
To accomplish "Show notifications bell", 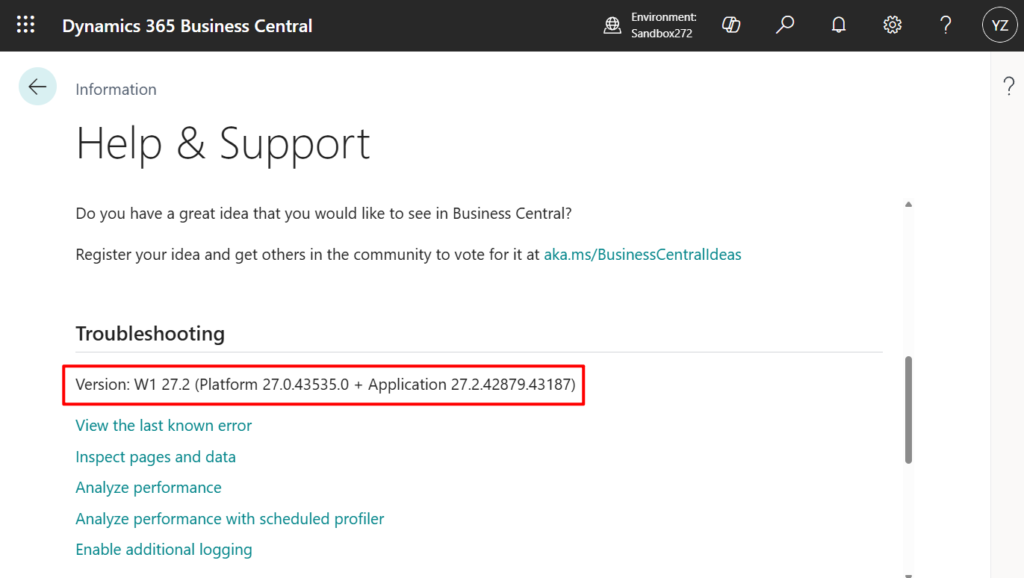I will (839, 25).
